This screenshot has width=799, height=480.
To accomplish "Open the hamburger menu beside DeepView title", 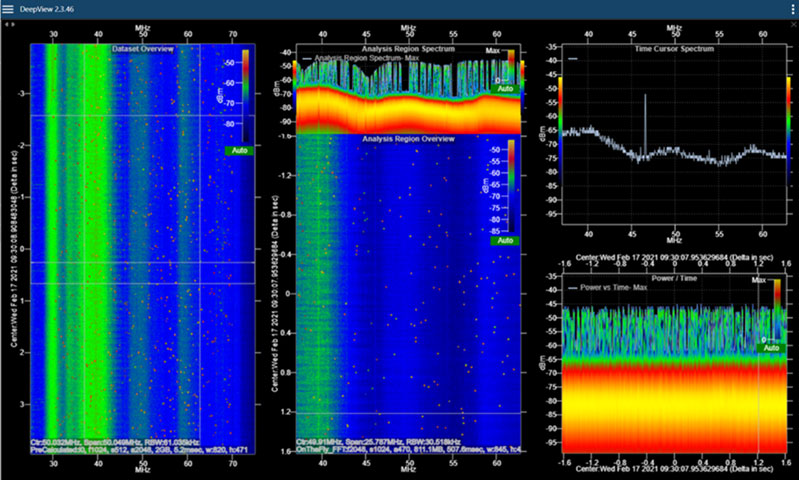I will click(9, 9).
